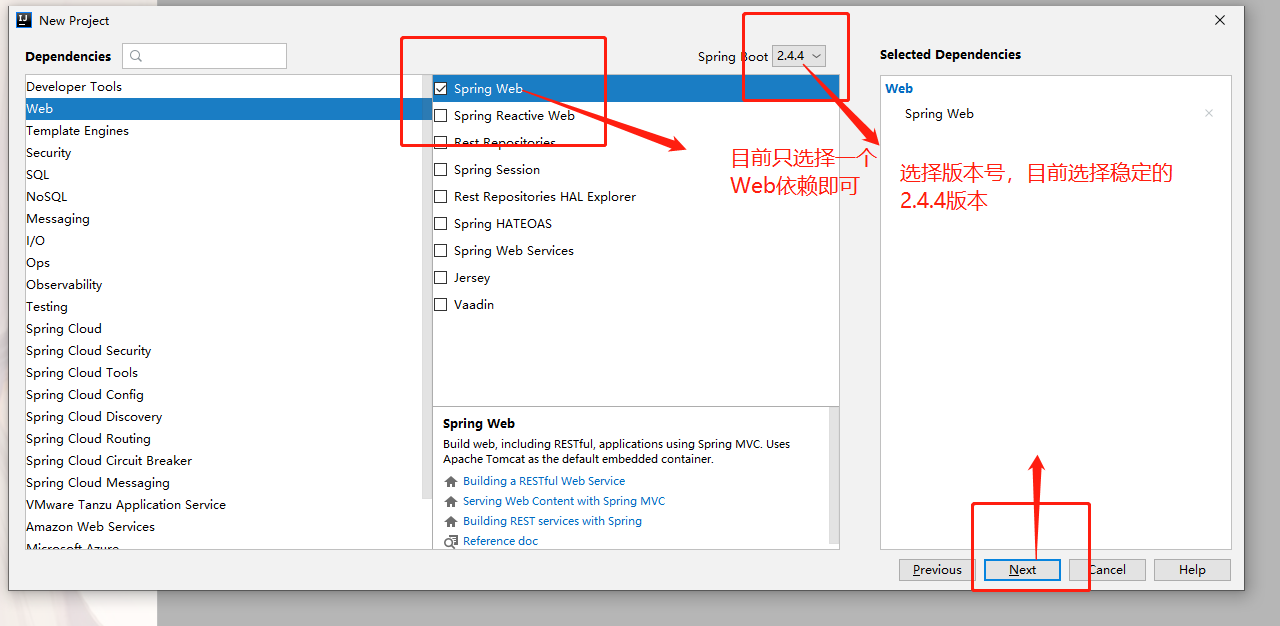The width and height of the screenshot is (1280, 626).
Task: Click the Dependencies search field
Action: (x=204, y=56)
